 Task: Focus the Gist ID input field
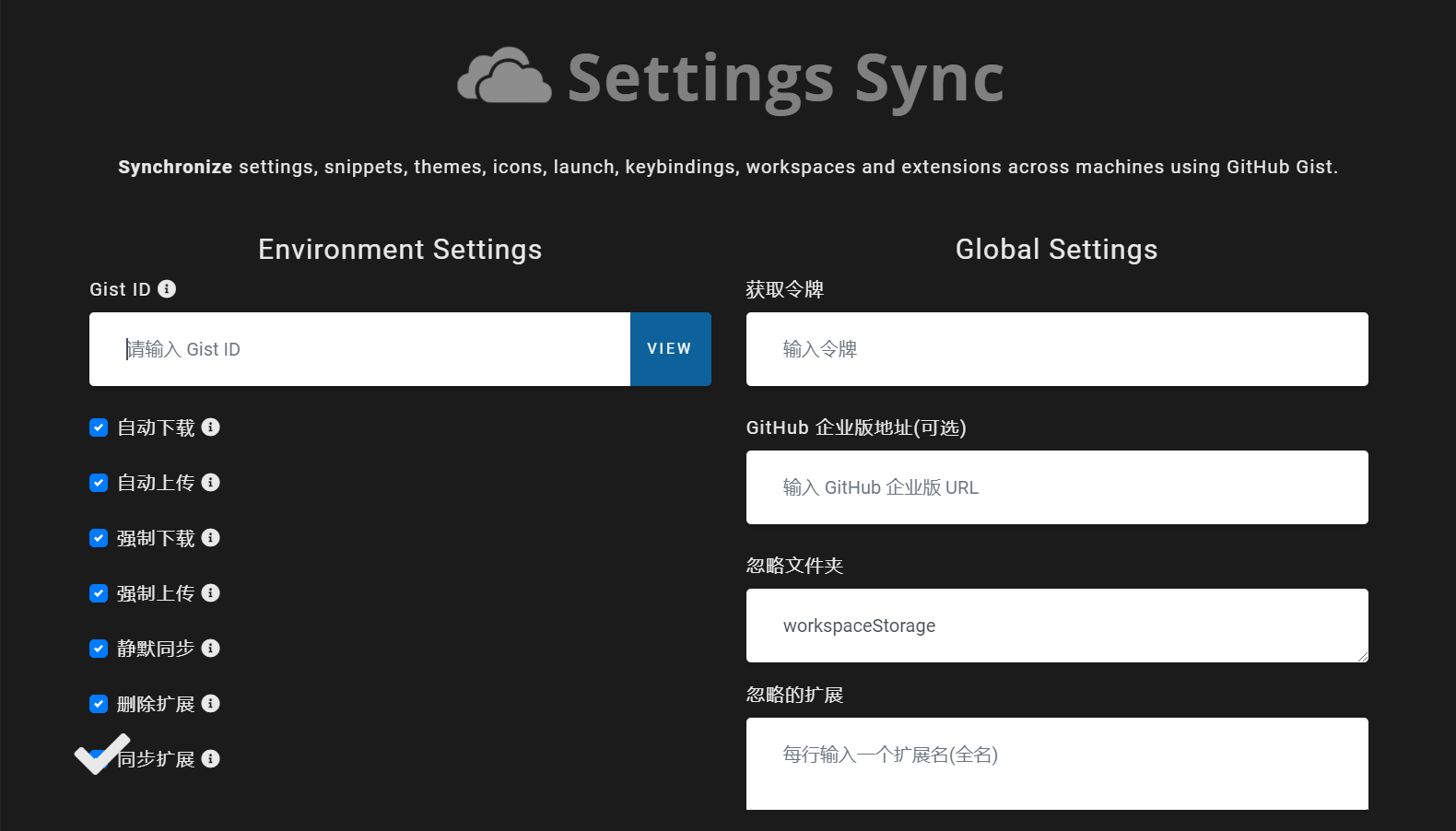[x=360, y=349]
